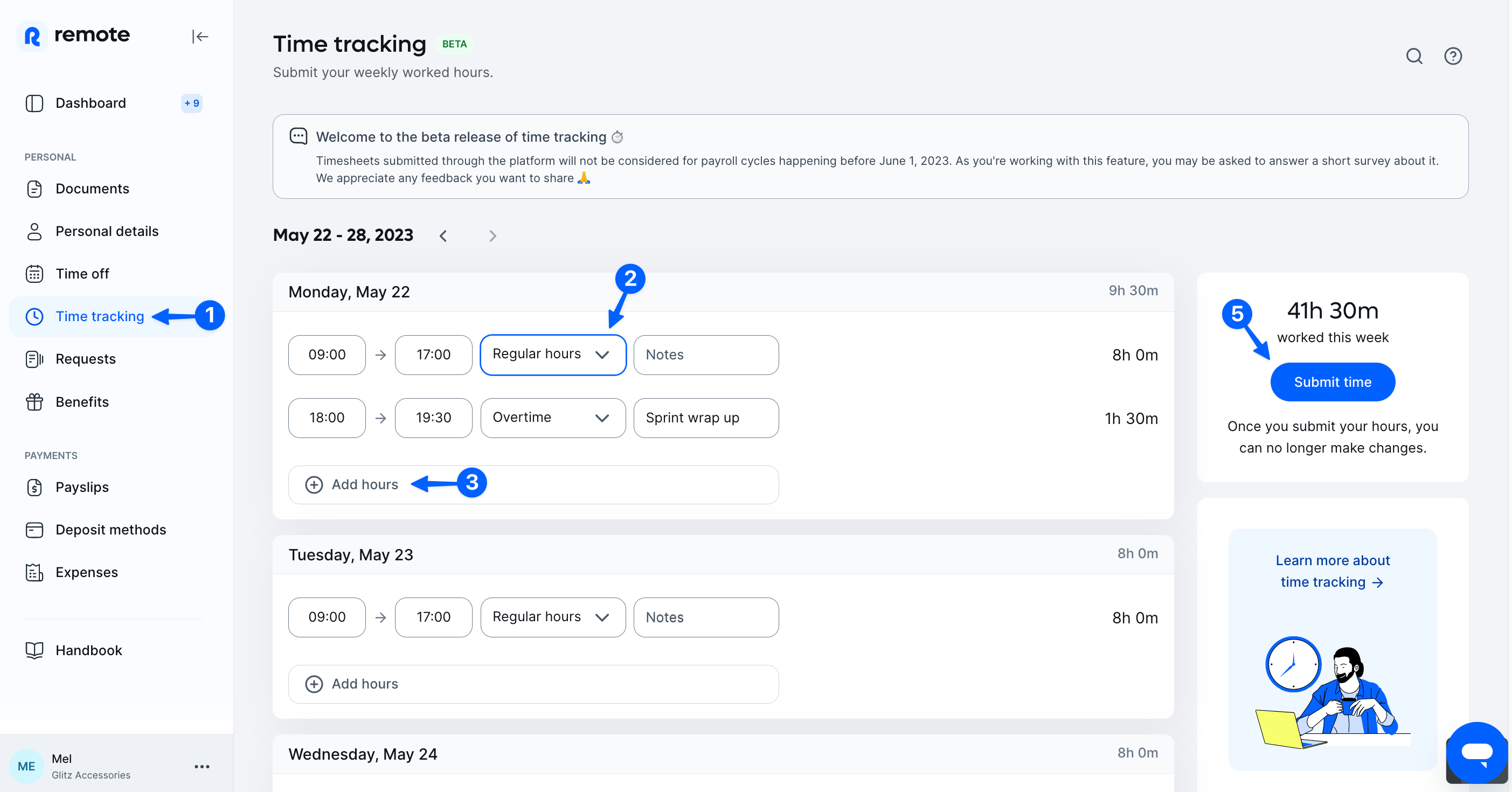Screen dimensions: 1512x792
Task: Open the Handbook section
Action: tap(88, 650)
